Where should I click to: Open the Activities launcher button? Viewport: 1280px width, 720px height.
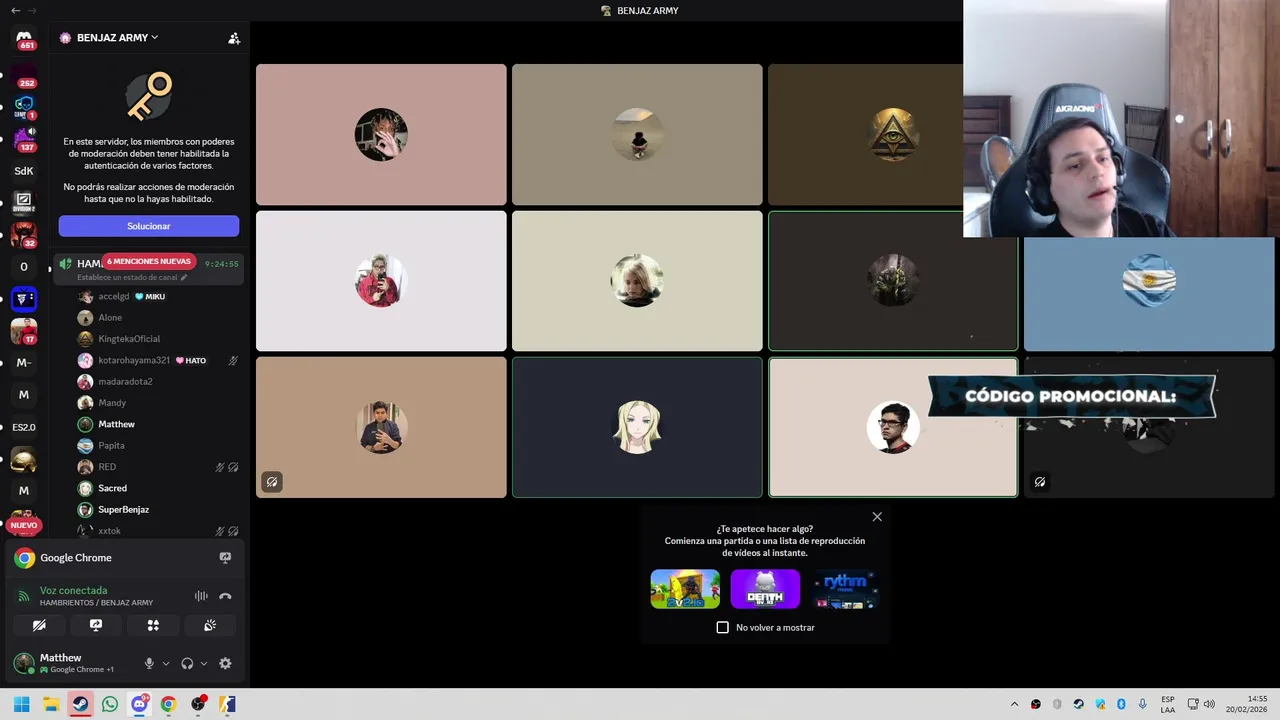153,625
